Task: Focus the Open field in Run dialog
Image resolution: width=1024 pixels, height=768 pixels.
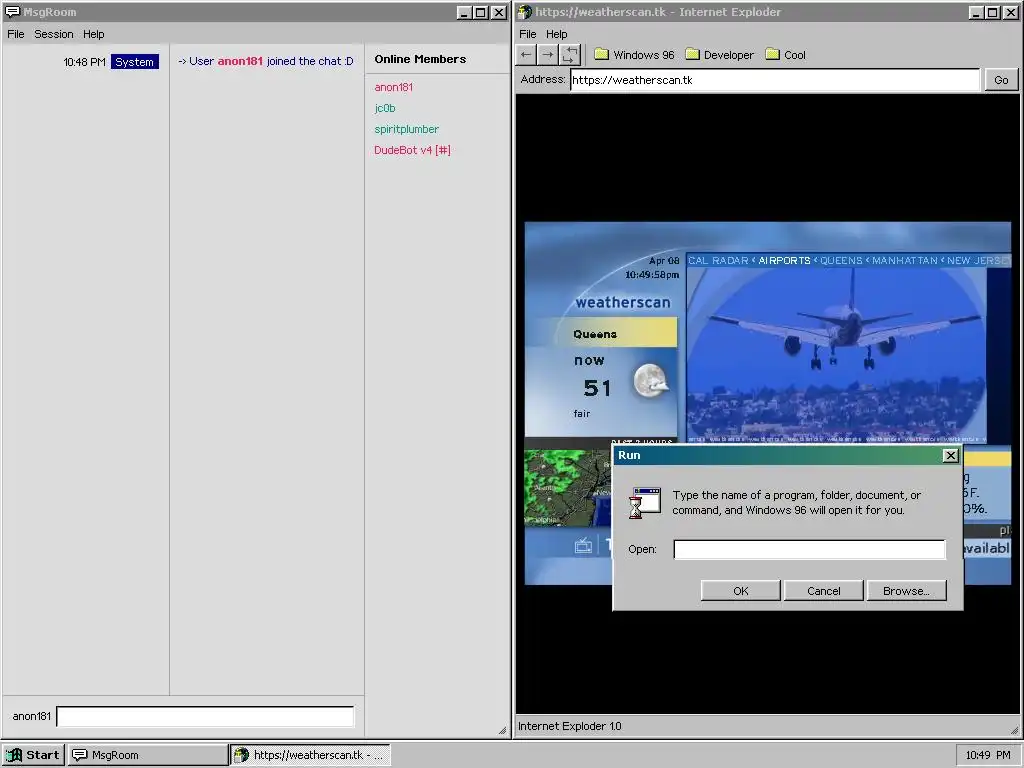Action: point(809,549)
